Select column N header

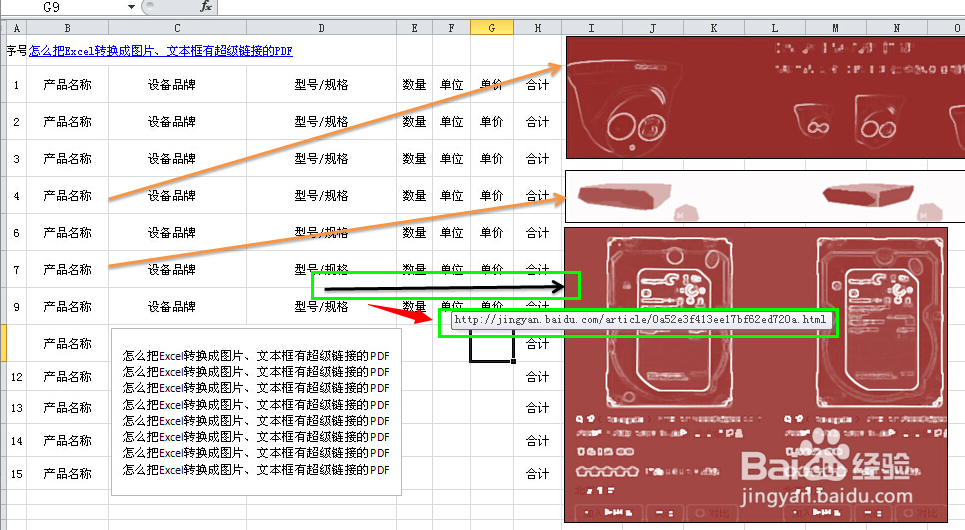click(x=896, y=28)
